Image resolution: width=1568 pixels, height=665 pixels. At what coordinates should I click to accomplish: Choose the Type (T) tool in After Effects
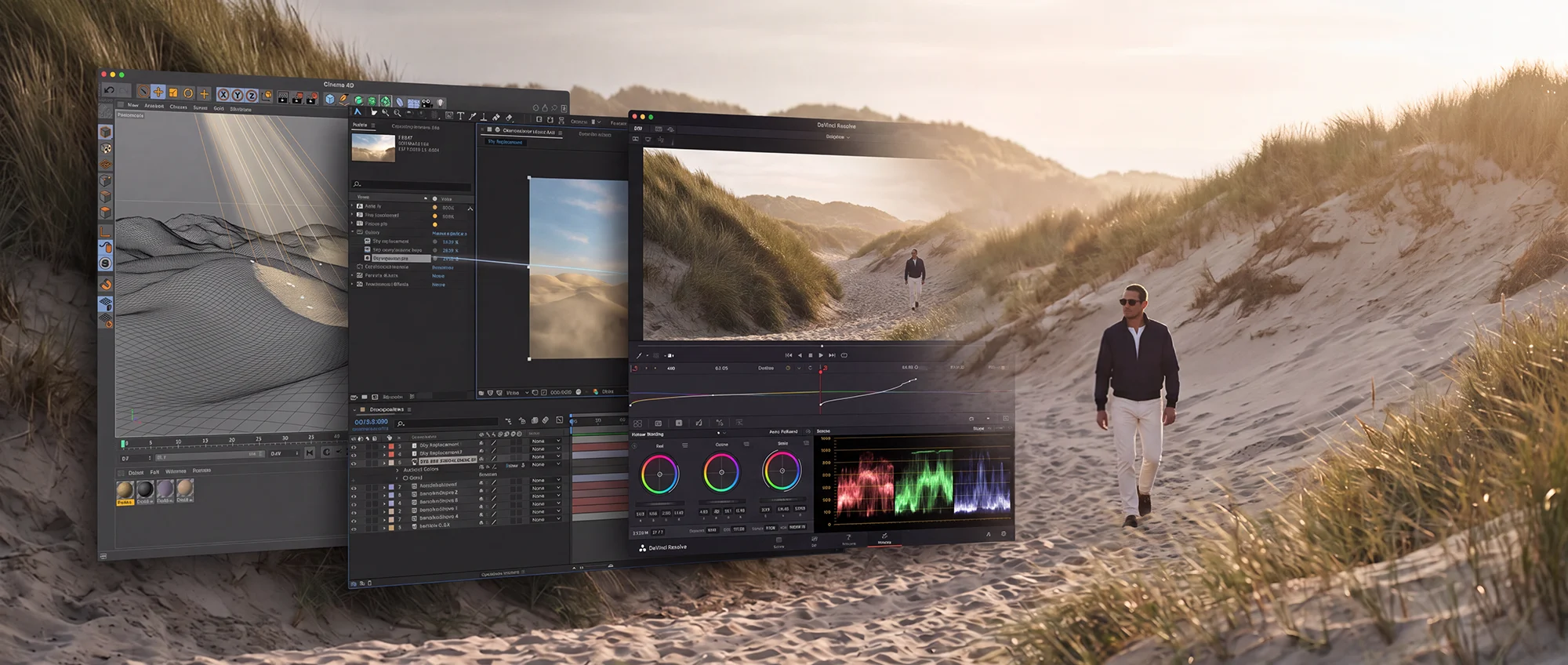[x=460, y=115]
